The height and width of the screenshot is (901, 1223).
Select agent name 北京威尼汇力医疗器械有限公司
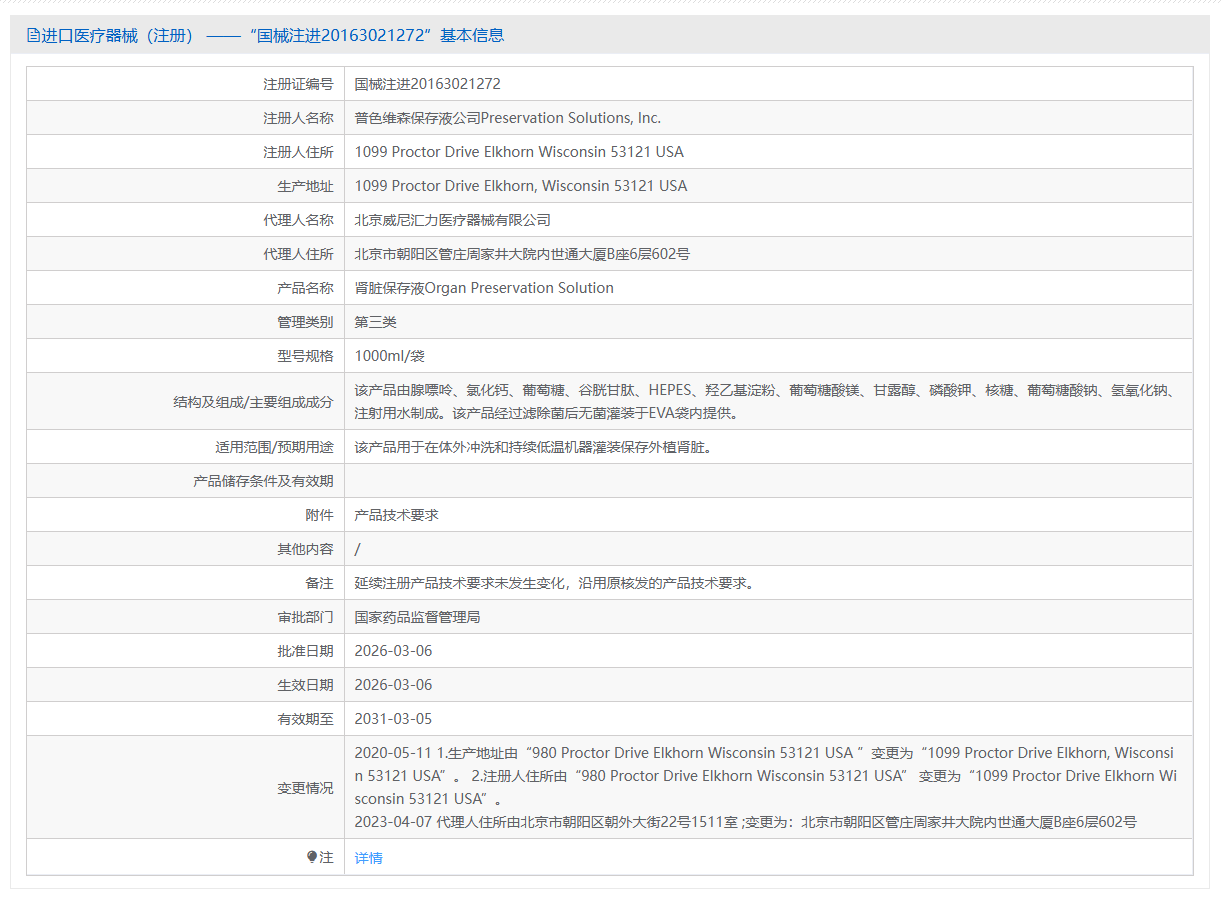pos(453,220)
